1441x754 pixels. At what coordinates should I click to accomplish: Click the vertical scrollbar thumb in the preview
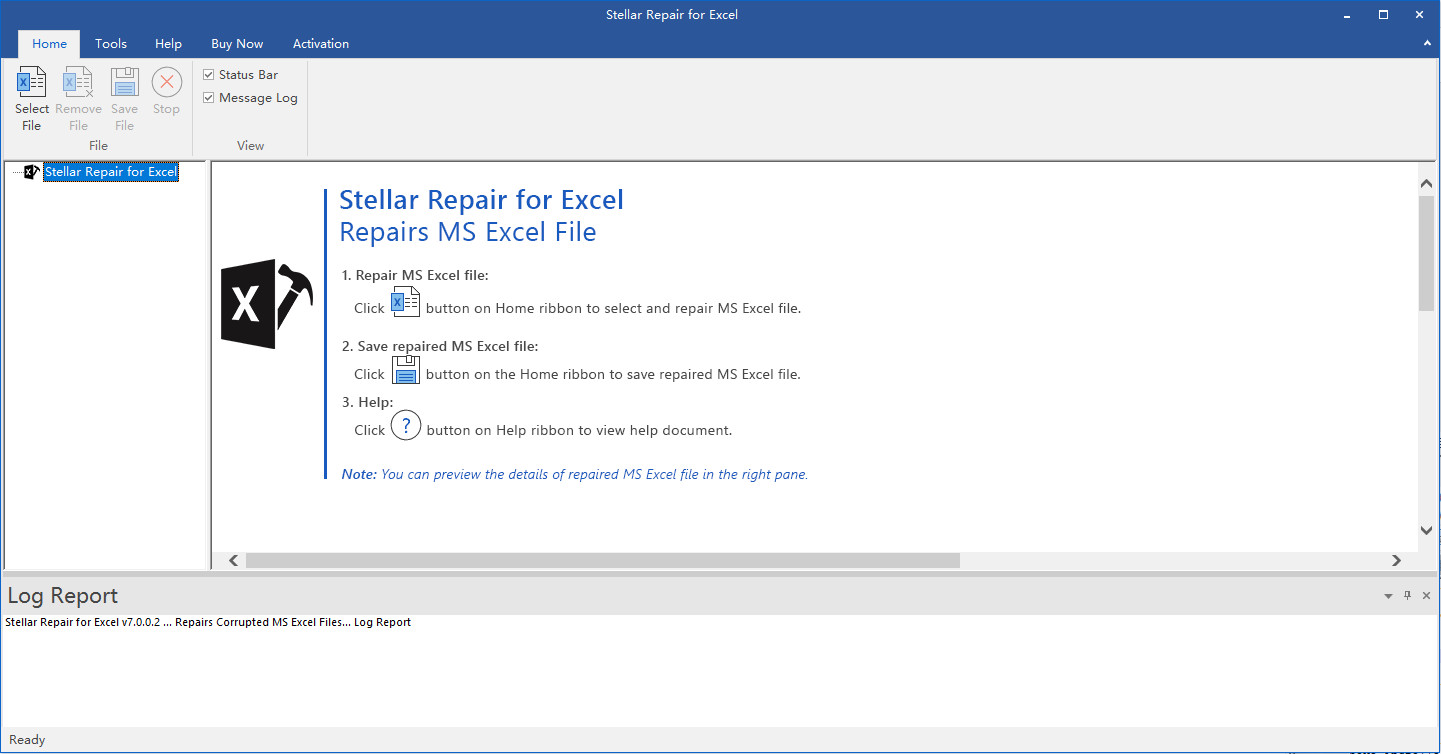1426,253
